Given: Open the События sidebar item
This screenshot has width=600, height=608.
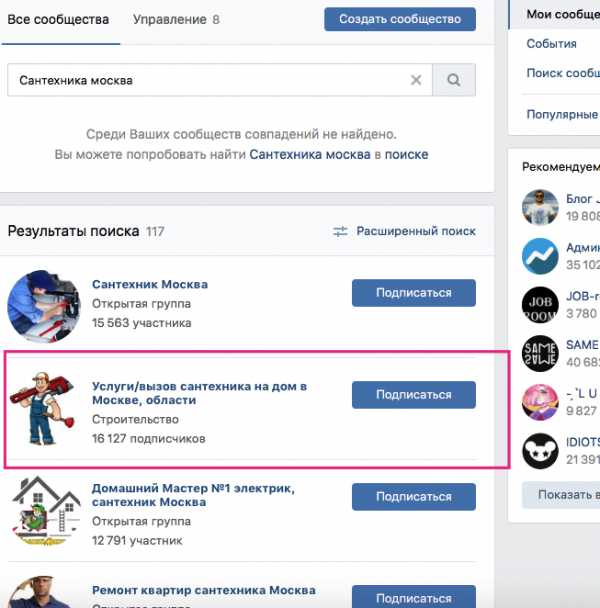Looking at the screenshot, I should pyautogui.click(x=551, y=44).
